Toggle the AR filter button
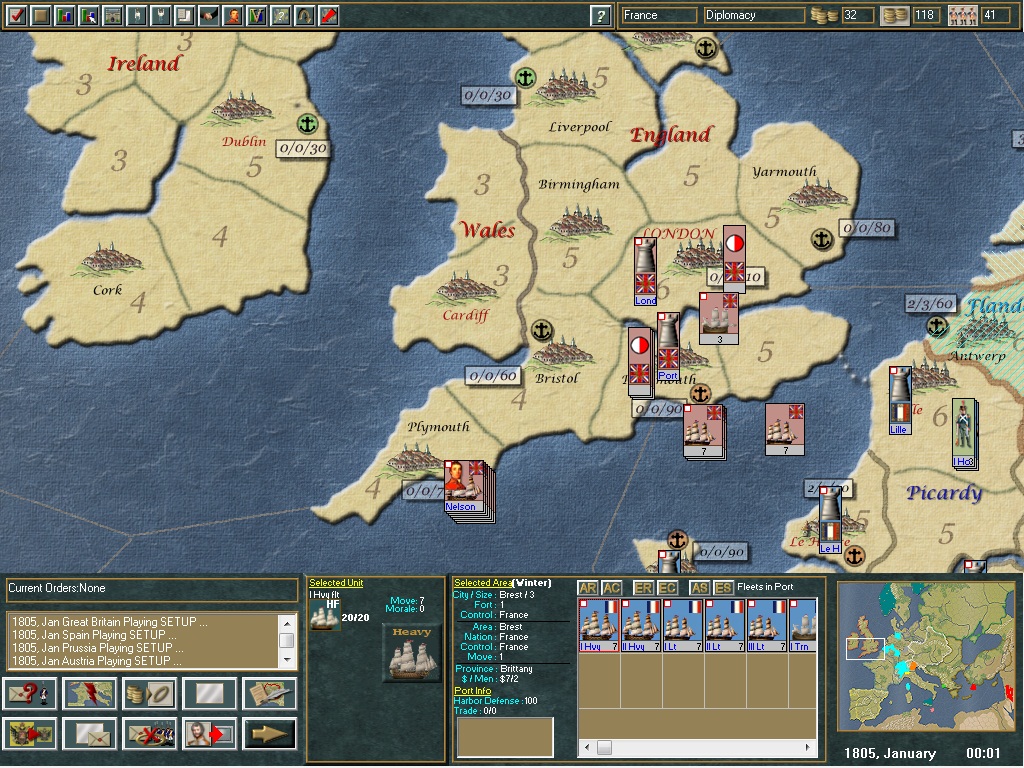This screenshot has height=768, width=1024. tap(588, 588)
